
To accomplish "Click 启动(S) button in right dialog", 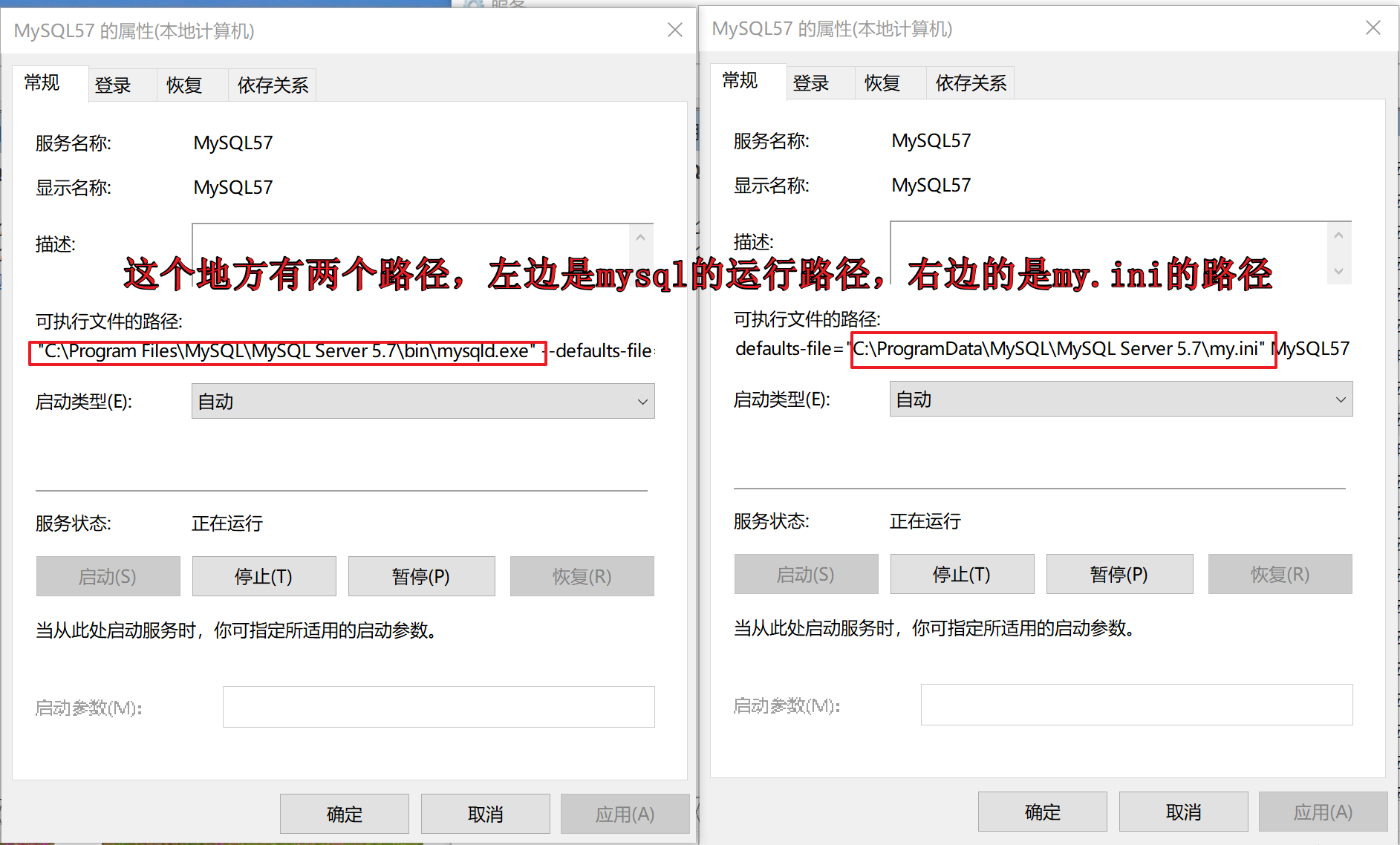I will click(806, 574).
